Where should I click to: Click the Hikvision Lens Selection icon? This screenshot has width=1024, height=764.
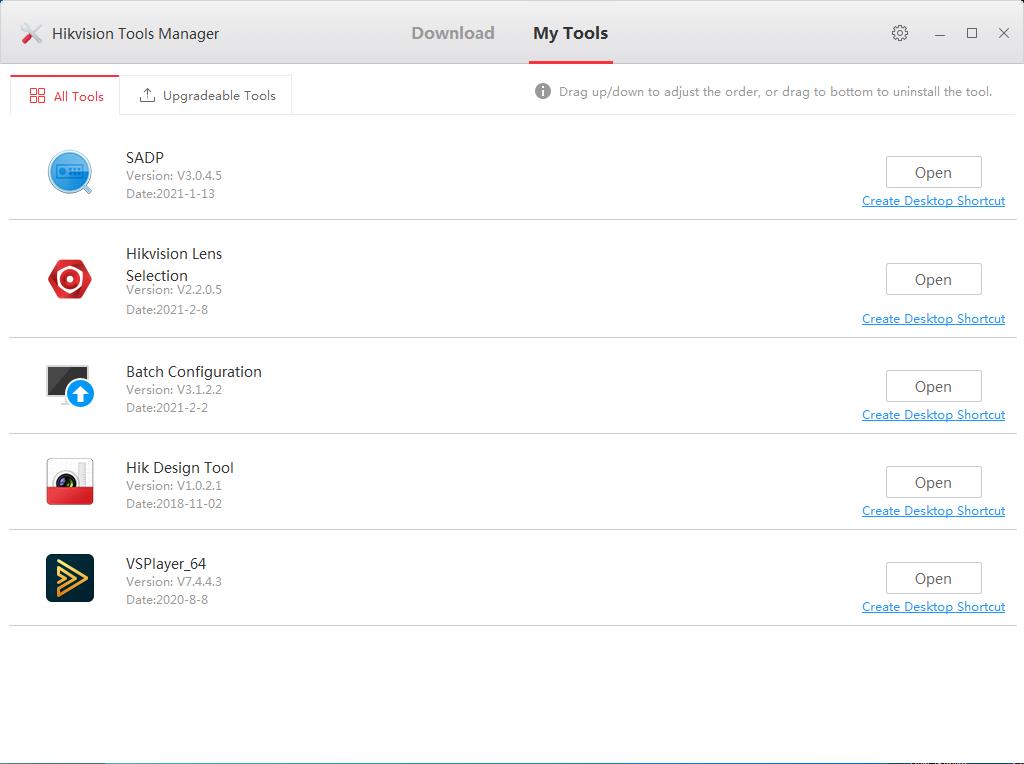tap(70, 278)
